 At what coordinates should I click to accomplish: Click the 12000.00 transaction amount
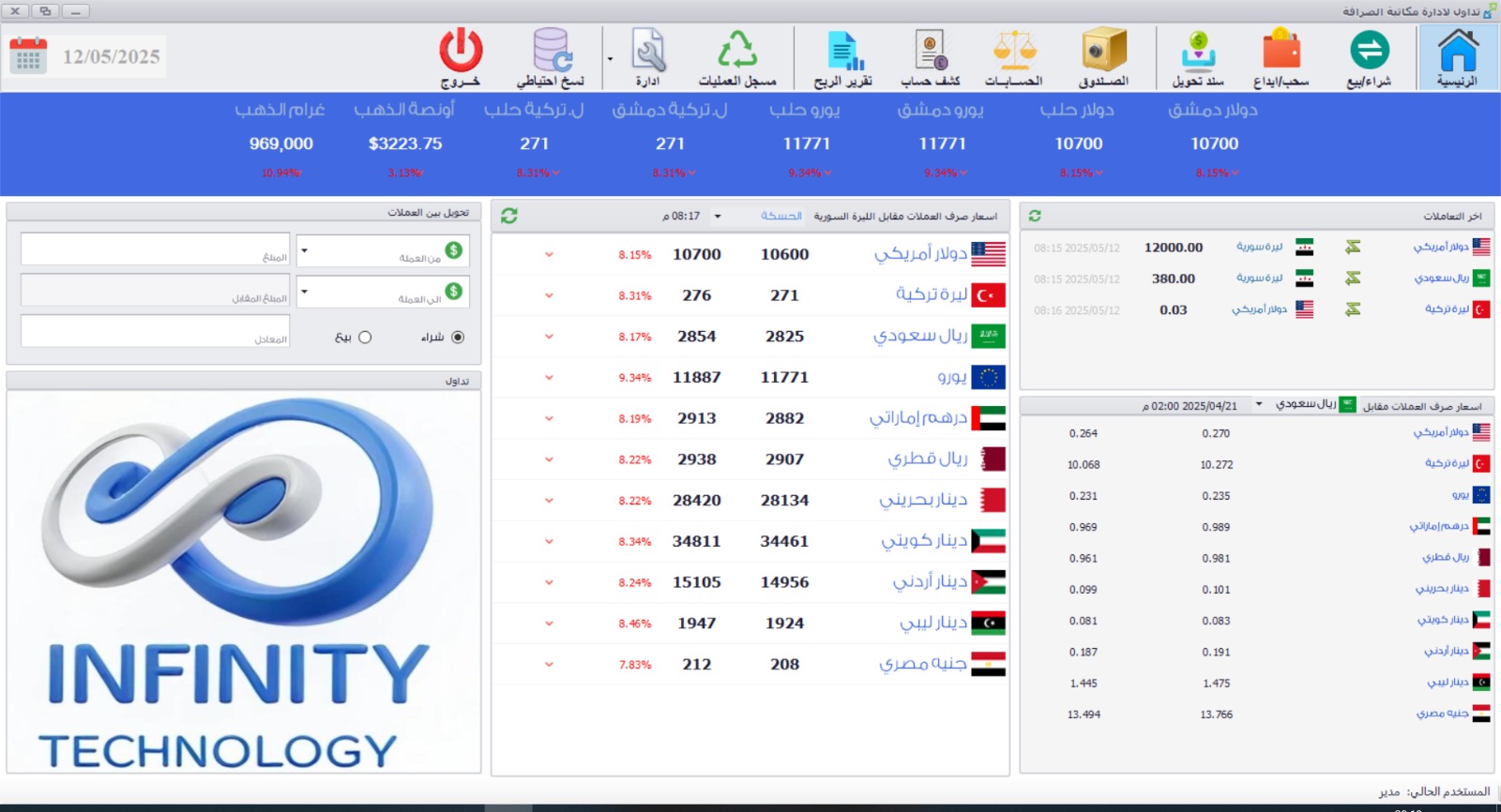1174,248
